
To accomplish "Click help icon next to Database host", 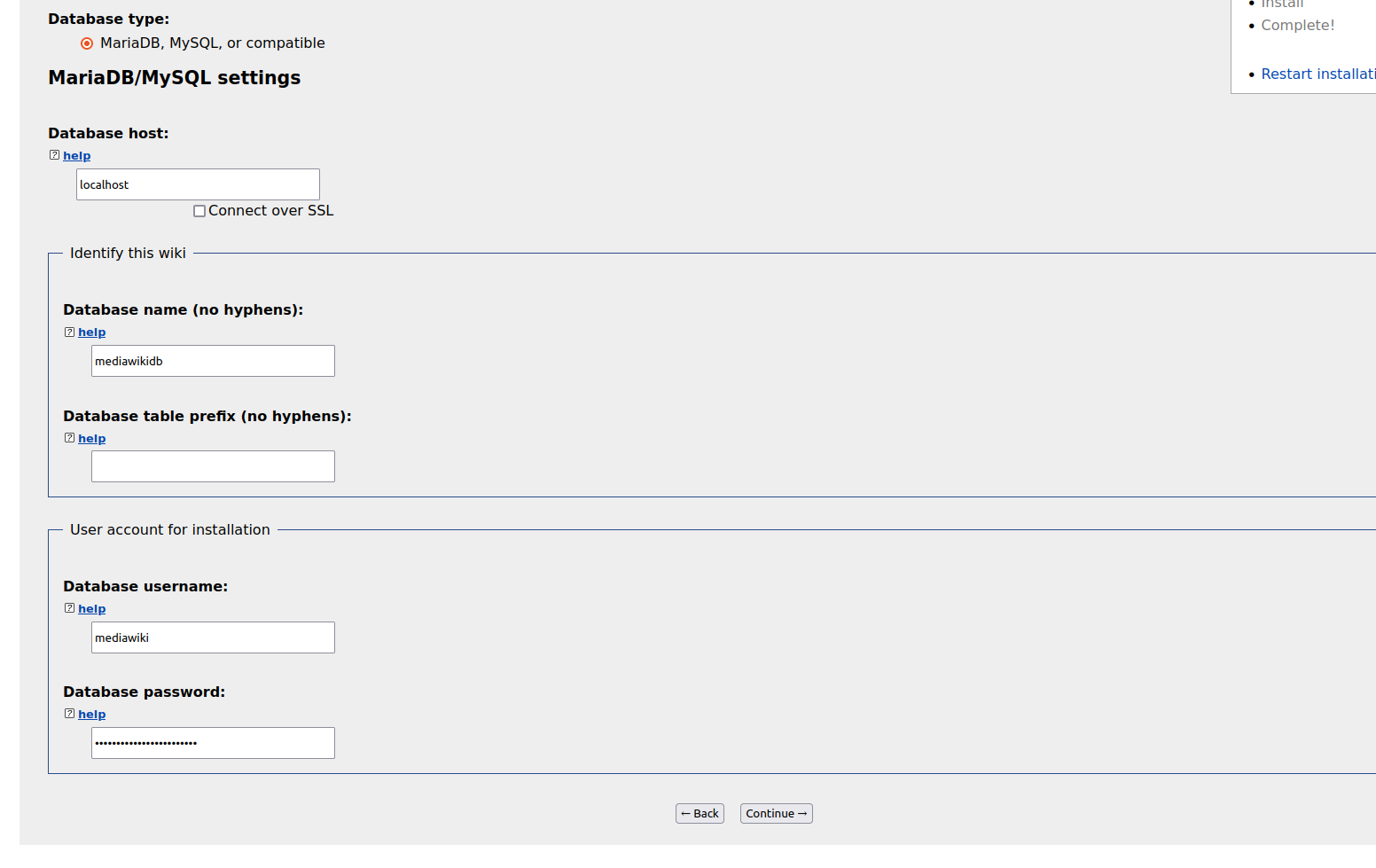I will pyautogui.click(x=54, y=155).
